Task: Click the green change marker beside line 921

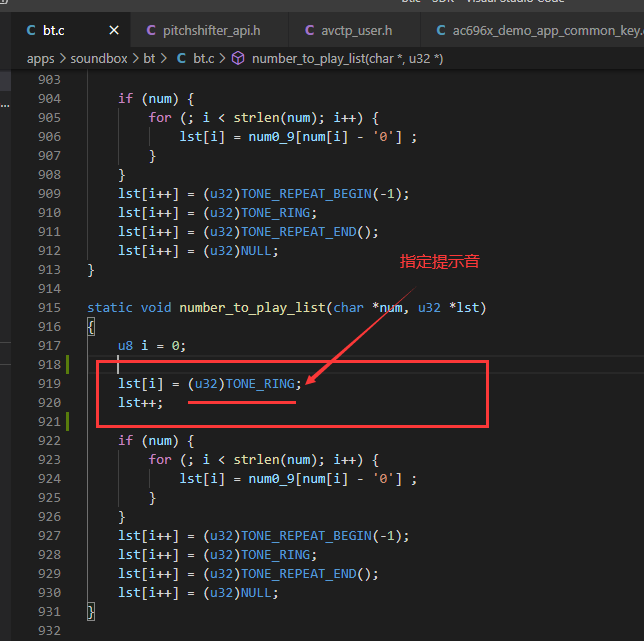Action: click(x=68, y=421)
